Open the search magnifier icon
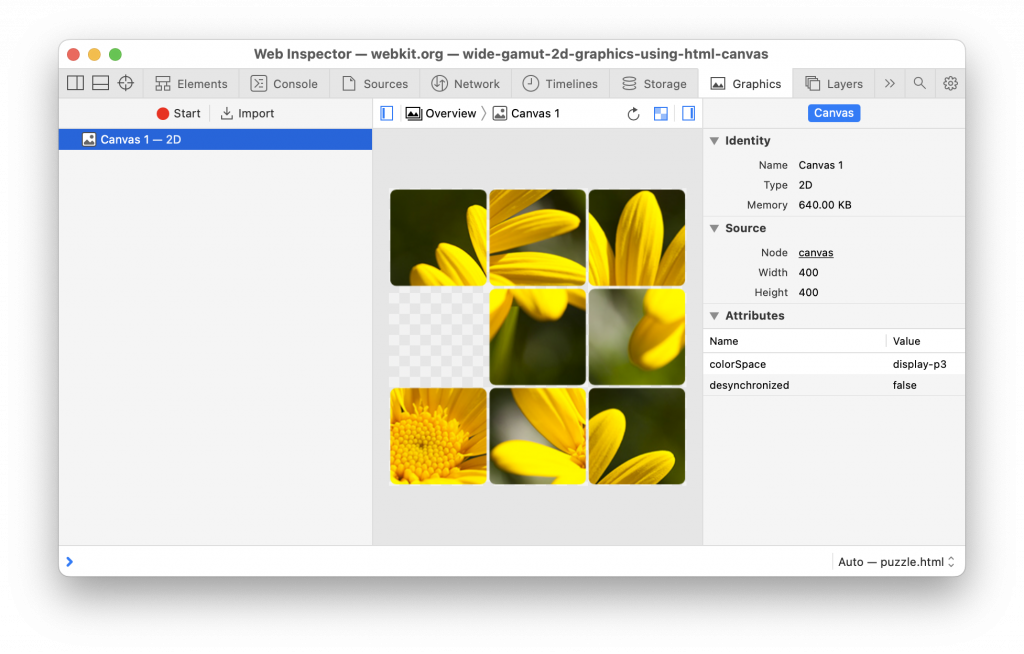The image size is (1024, 654). click(919, 83)
